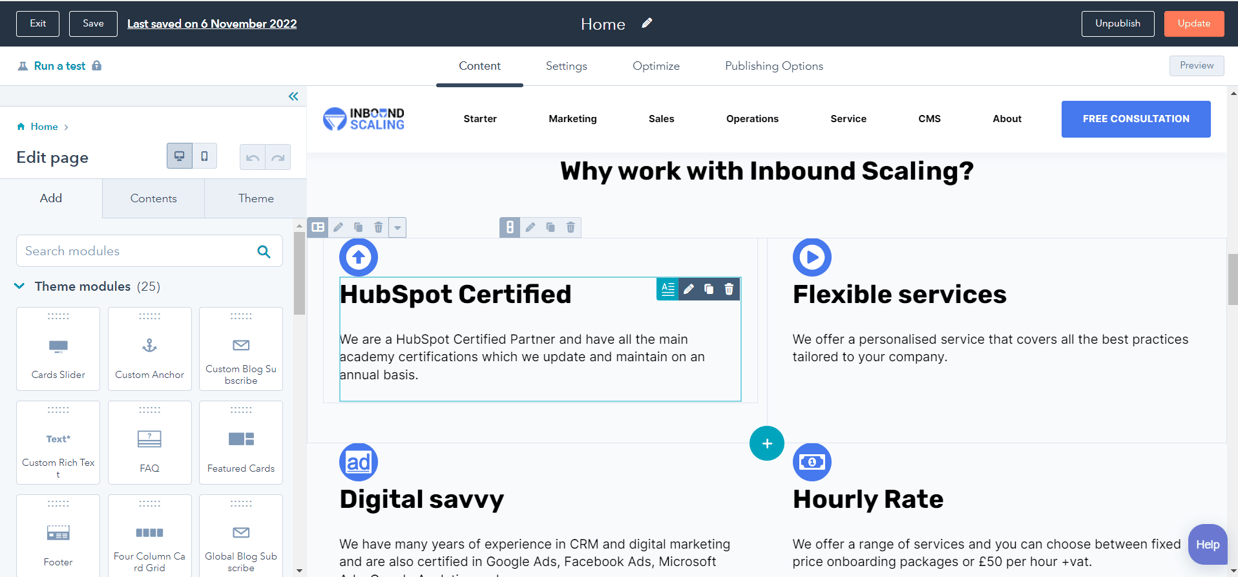1238x577 pixels.
Task: Clone the column with its copy icon
Action: tap(550, 227)
